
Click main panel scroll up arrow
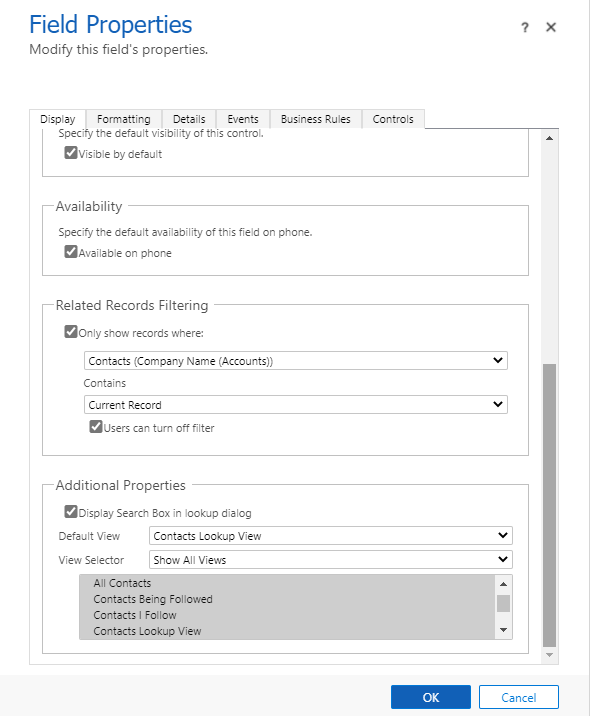tap(549, 138)
